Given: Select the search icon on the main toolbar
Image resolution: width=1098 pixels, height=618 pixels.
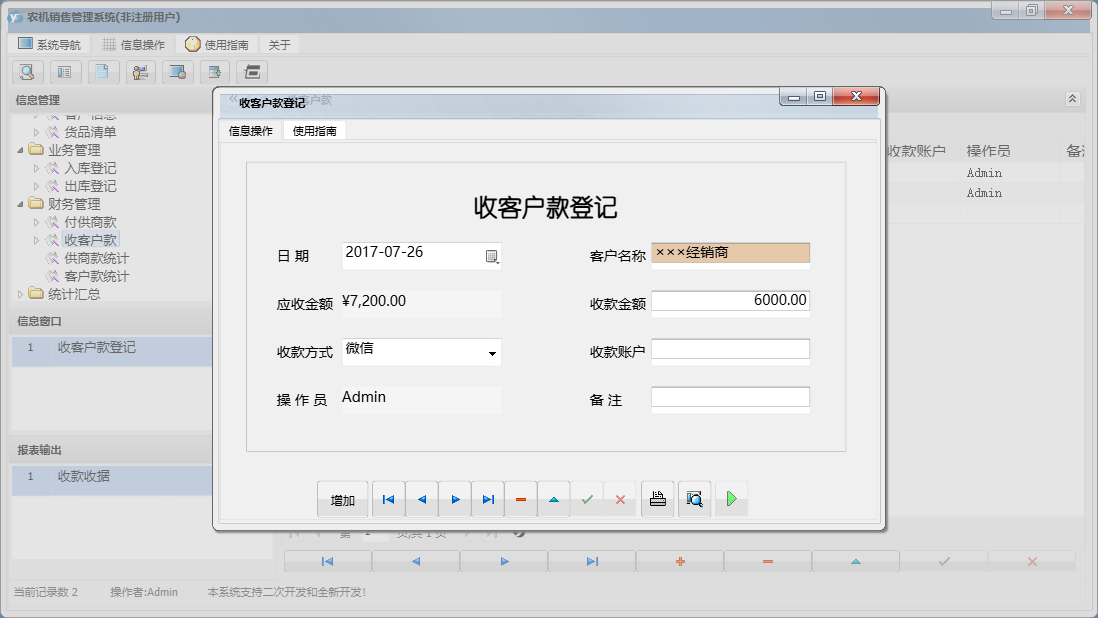Looking at the screenshot, I should [27, 72].
